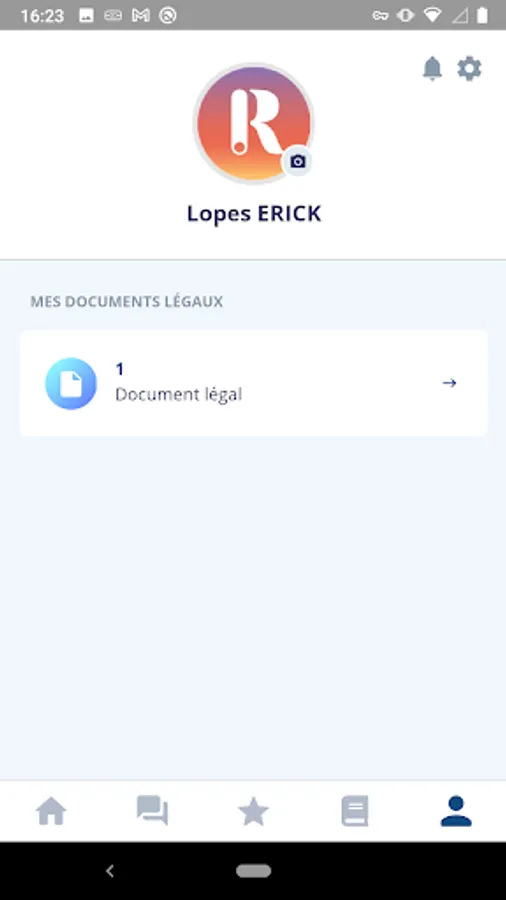Open the star favorites tab
Screen dimensions: 506x900
[x=253, y=811]
